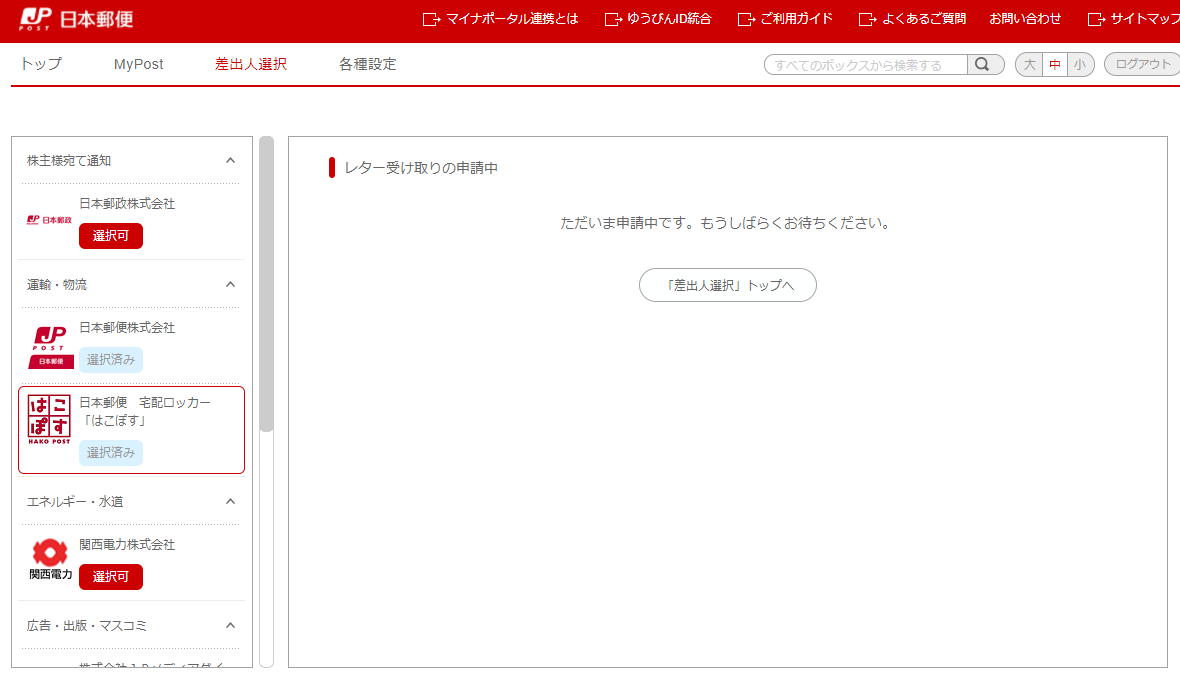The width and height of the screenshot is (1180, 681).
Task: Click 選択済み badge under 日本郵便株式会社
Action: [111, 360]
